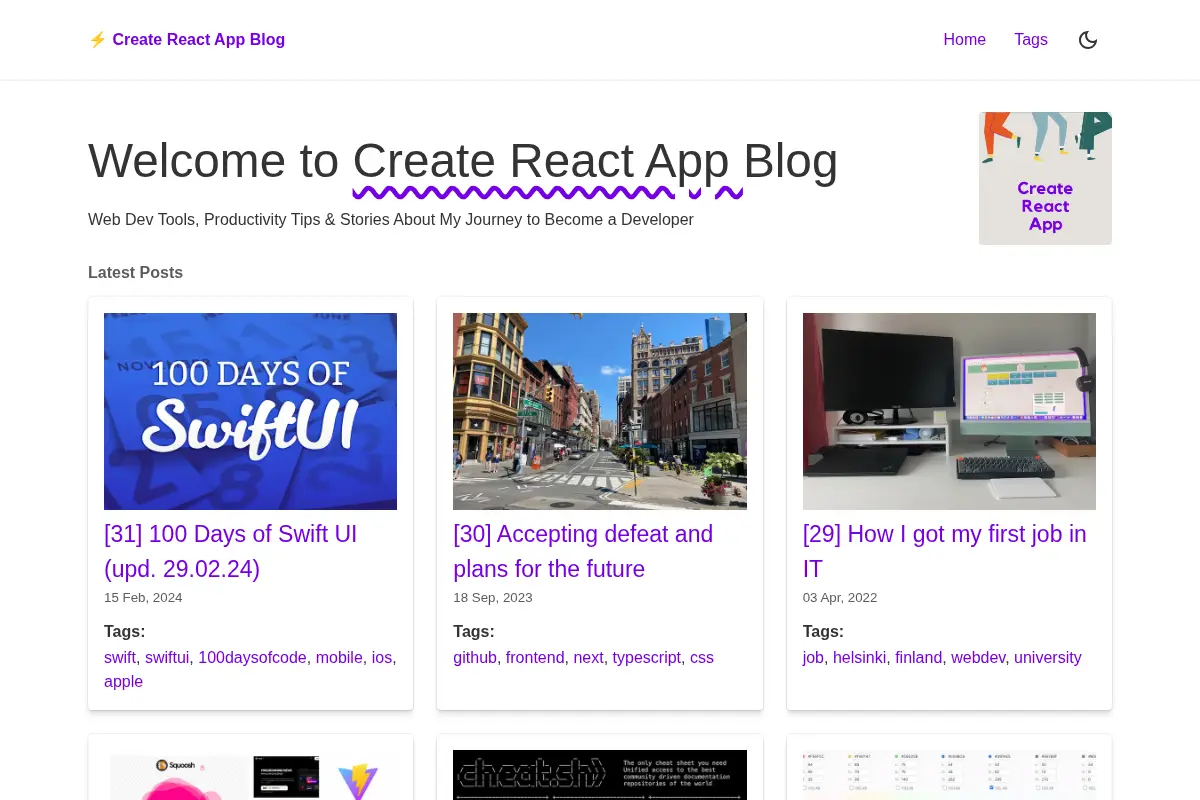Click the Latest Posts heading

coord(135,272)
